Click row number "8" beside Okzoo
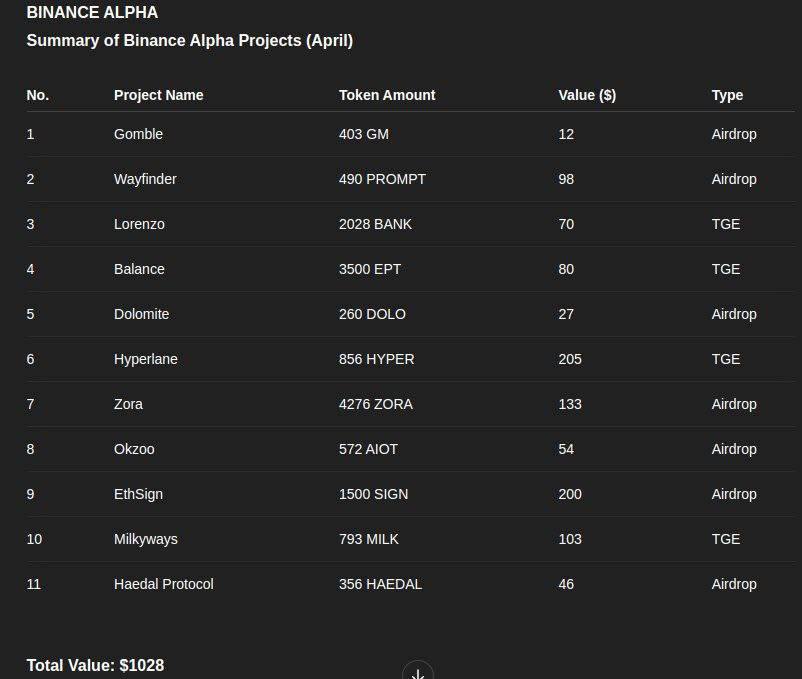Image resolution: width=802 pixels, height=679 pixels. point(30,449)
